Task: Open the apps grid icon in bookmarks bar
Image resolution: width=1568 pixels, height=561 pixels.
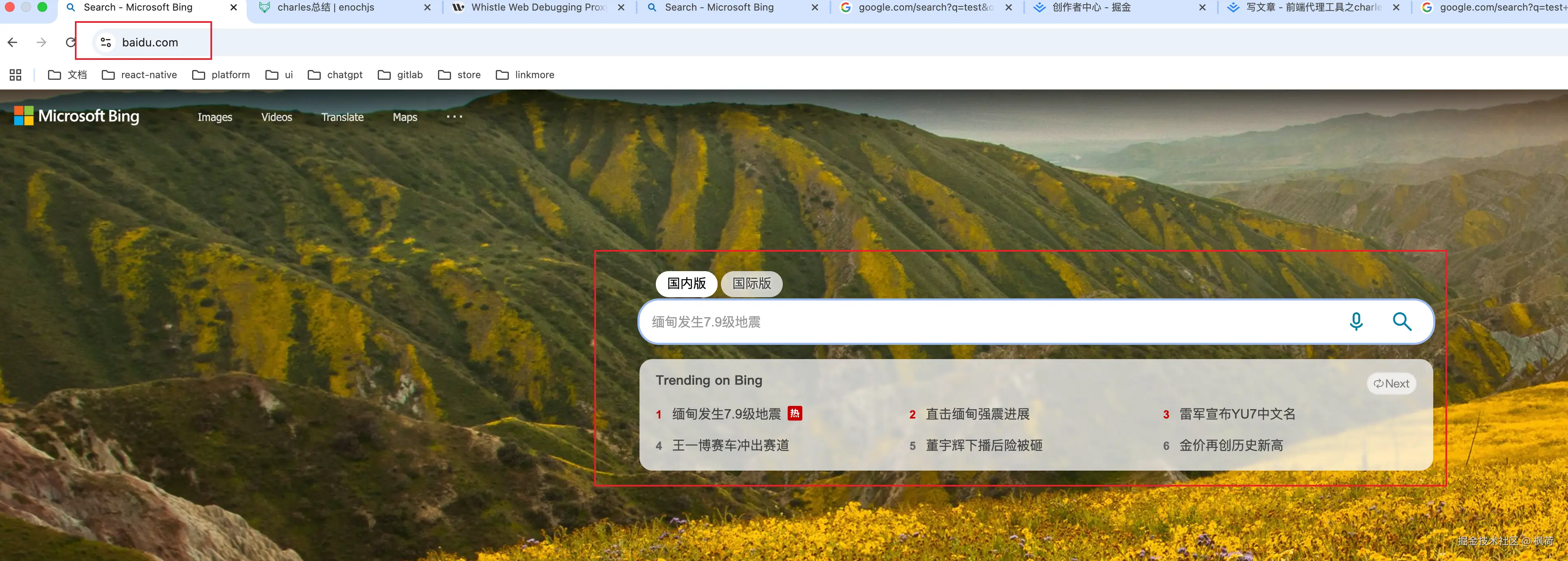Action: (16, 75)
